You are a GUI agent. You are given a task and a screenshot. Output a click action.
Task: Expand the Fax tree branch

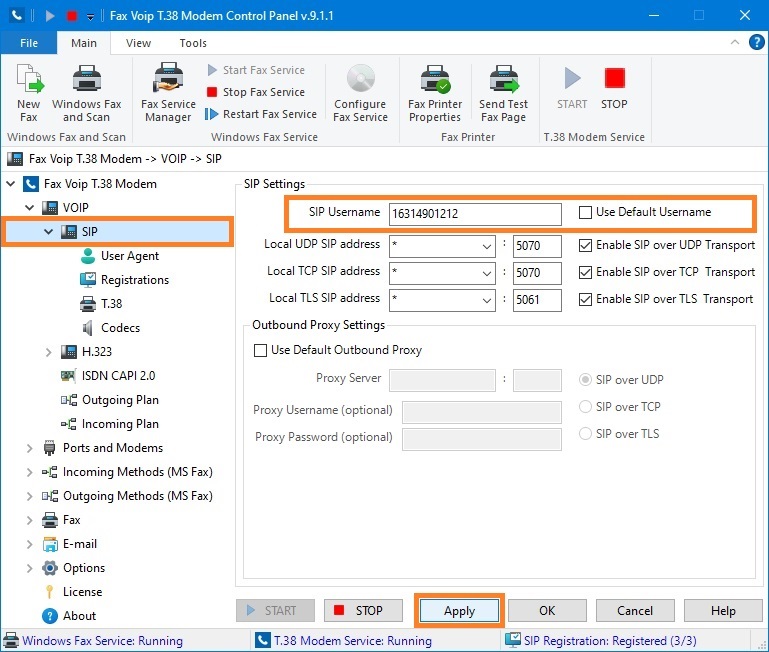[29, 521]
